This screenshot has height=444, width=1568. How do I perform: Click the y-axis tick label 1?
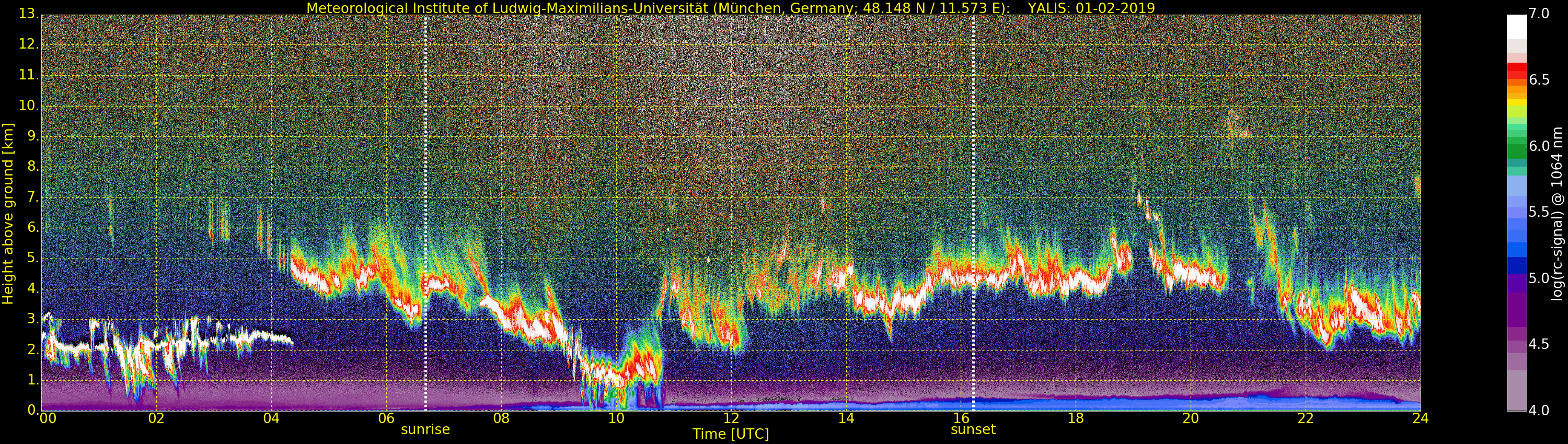(33, 380)
